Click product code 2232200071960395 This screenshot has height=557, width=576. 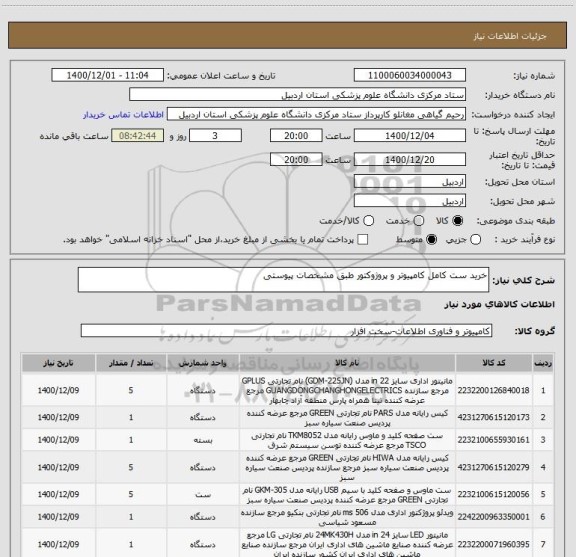coord(493,544)
